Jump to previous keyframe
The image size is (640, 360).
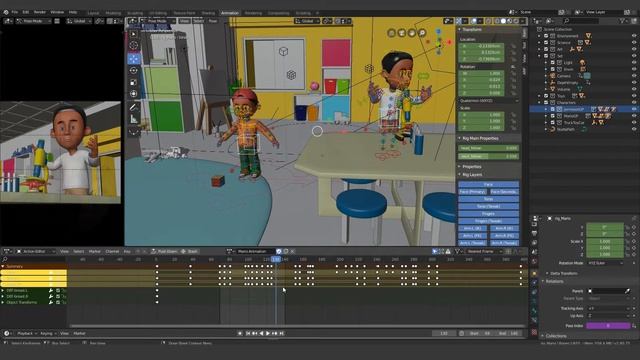point(254,333)
